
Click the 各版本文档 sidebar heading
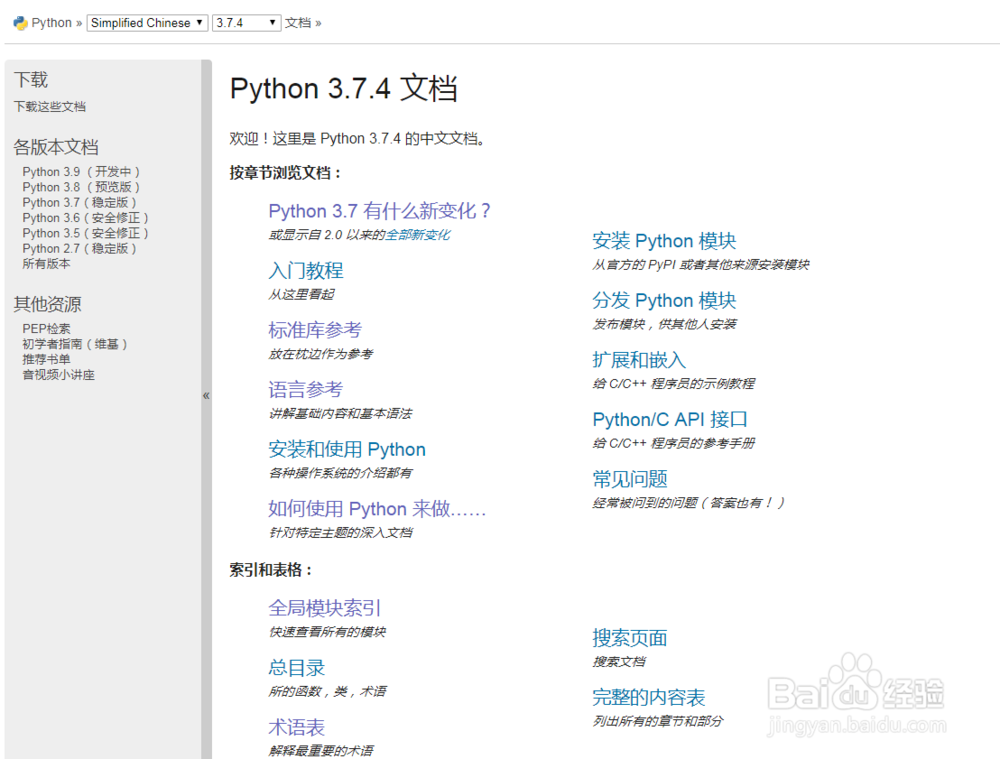click(56, 147)
